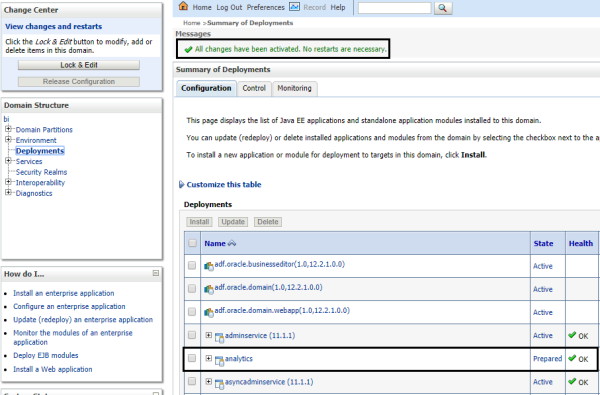Switch to the Configuration tab
600x395 pixels.
tap(206, 88)
